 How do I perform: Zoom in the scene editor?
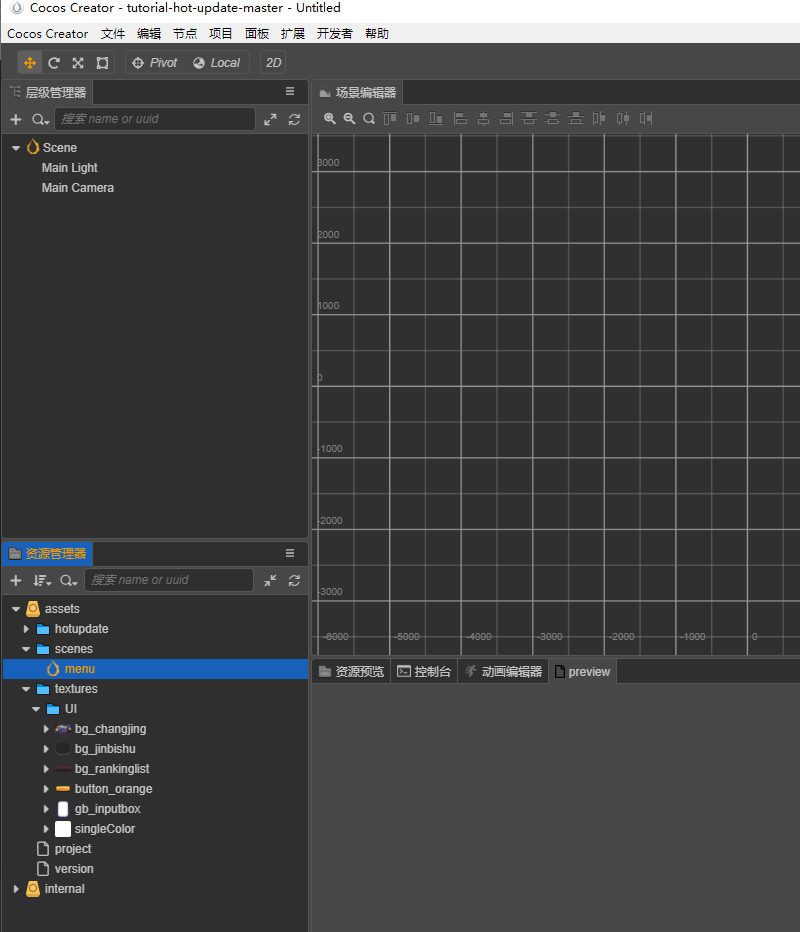click(329, 118)
